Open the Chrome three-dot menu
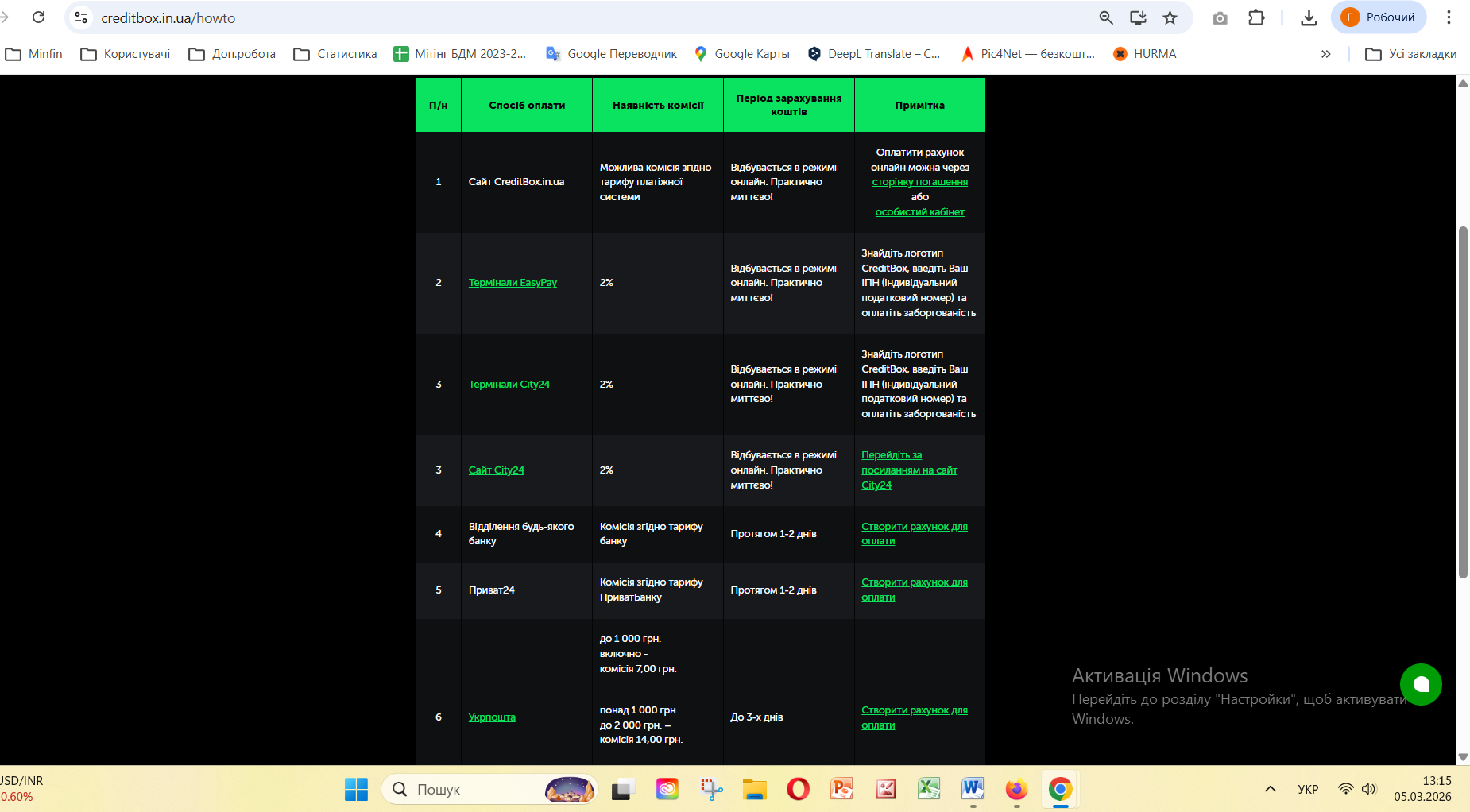 pos(1449,17)
